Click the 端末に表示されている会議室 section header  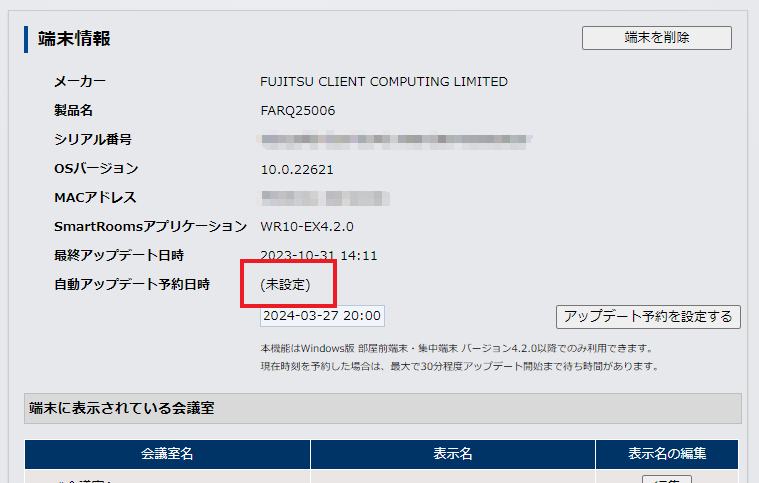coord(122,408)
